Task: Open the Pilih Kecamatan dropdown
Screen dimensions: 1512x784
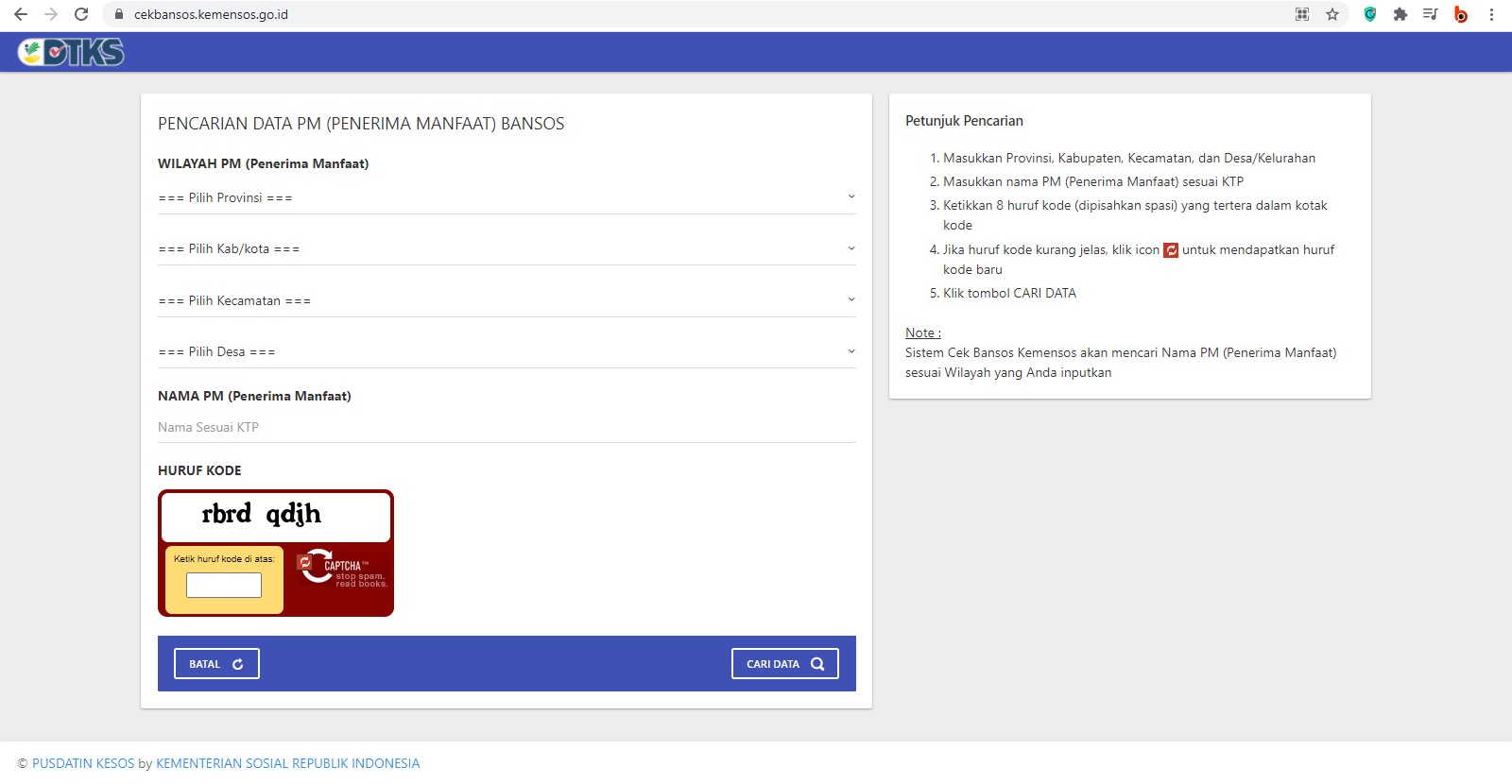Action: coord(507,300)
